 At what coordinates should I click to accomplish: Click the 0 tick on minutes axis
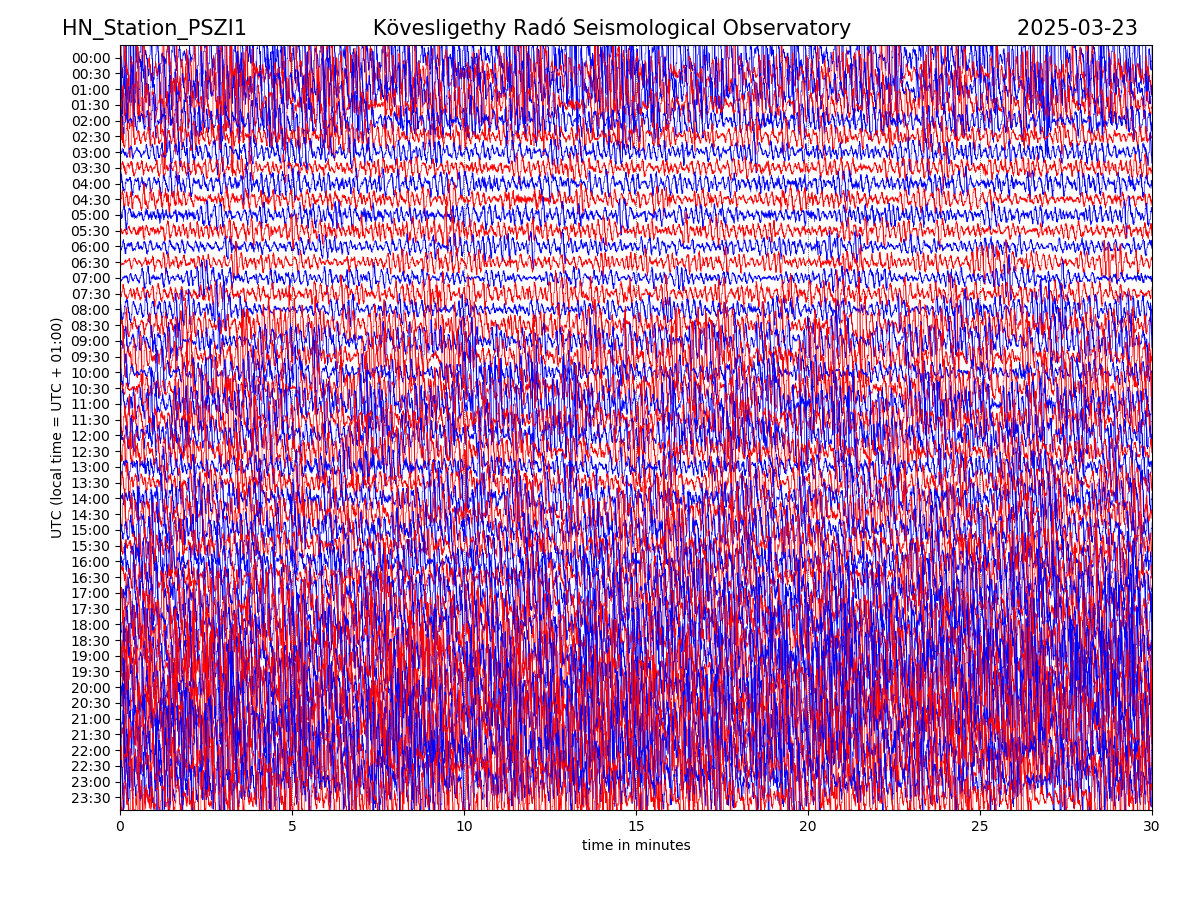120,827
